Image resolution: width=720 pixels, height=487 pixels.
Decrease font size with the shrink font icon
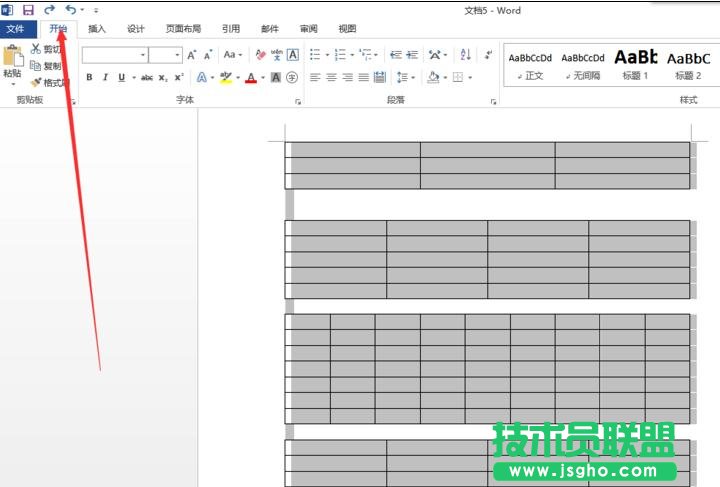pyautogui.click(x=208, y=55)
